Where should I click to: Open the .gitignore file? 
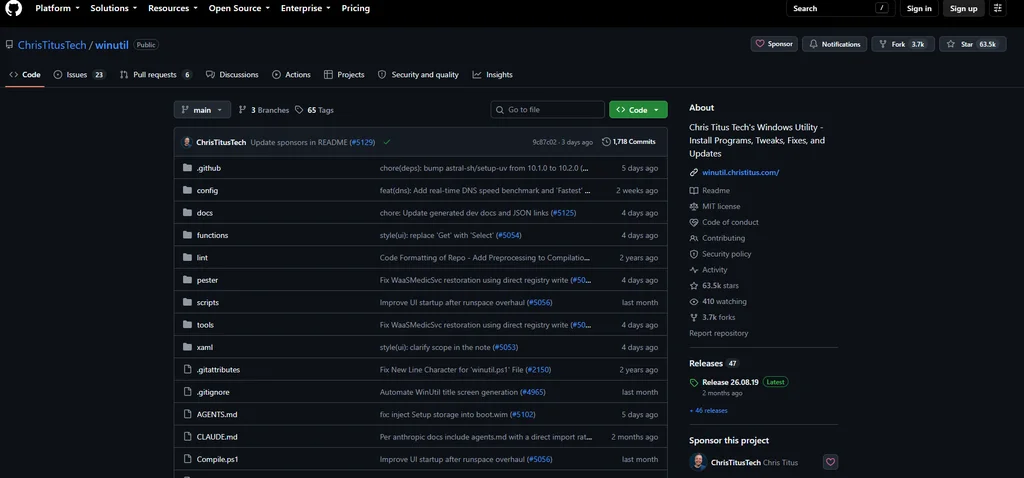tap(213, 392)
